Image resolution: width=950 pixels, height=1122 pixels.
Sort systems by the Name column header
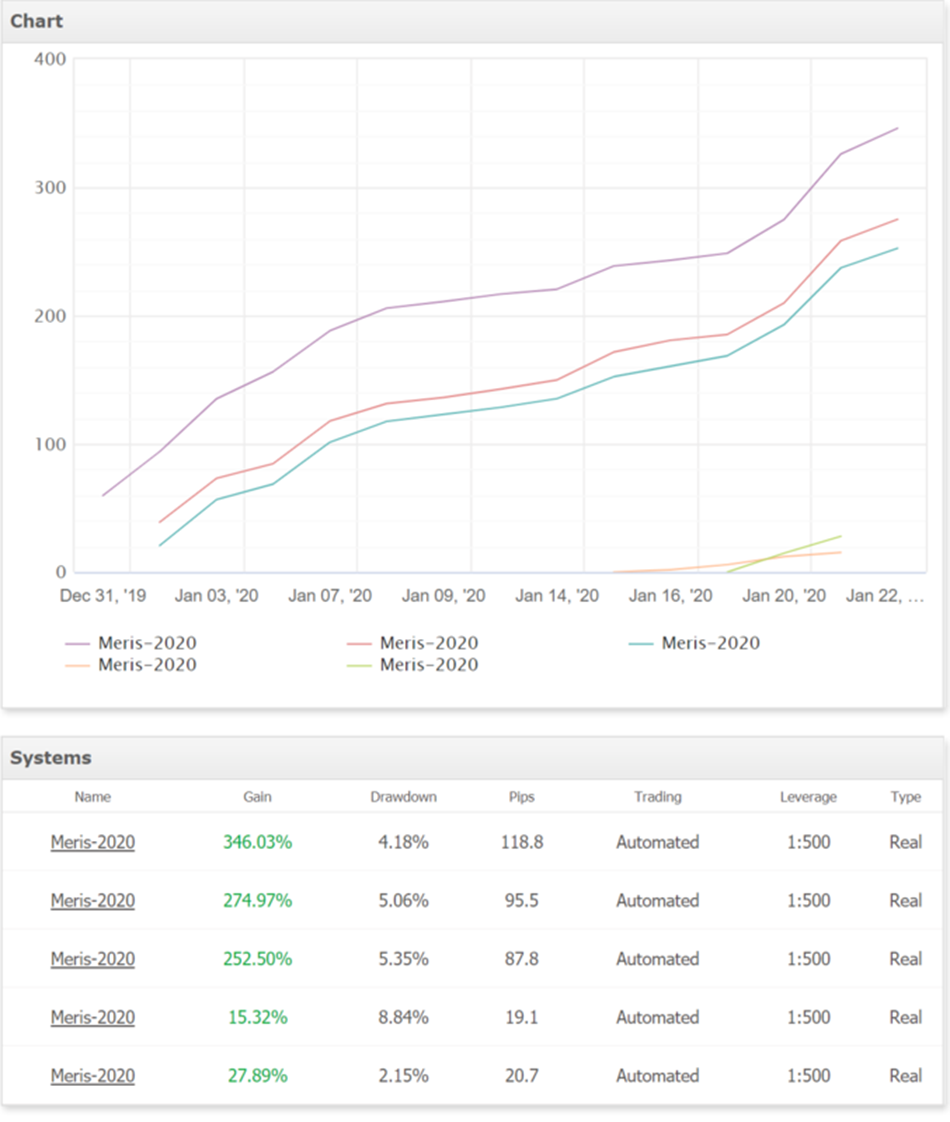(x=93, y=797)
